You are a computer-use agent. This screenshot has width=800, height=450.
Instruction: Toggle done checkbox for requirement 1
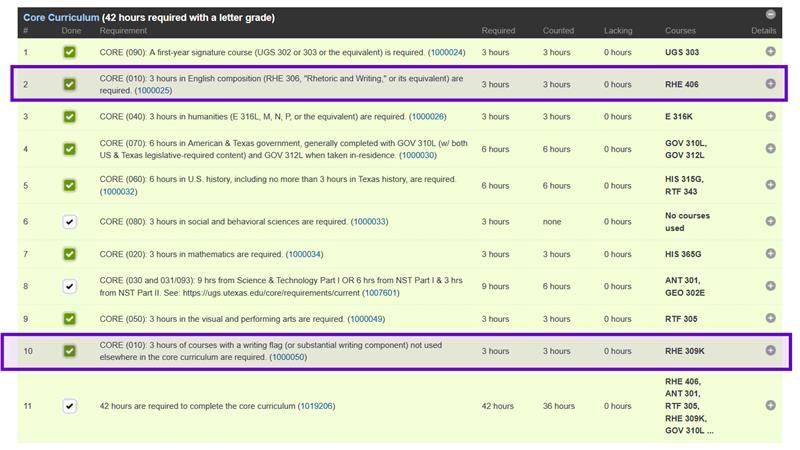[x=69, y=52]
